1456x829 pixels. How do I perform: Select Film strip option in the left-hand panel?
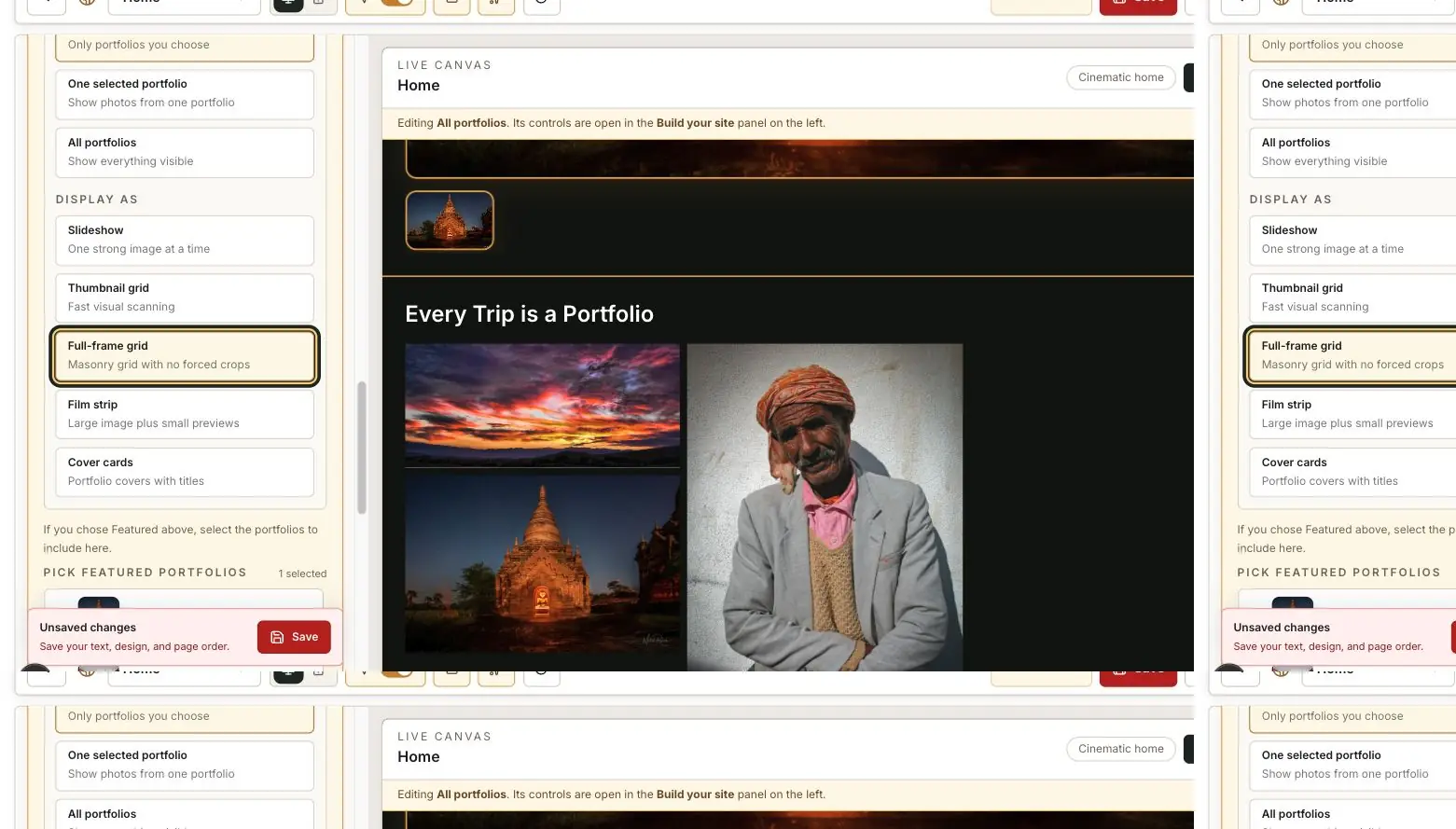[185, 414]
